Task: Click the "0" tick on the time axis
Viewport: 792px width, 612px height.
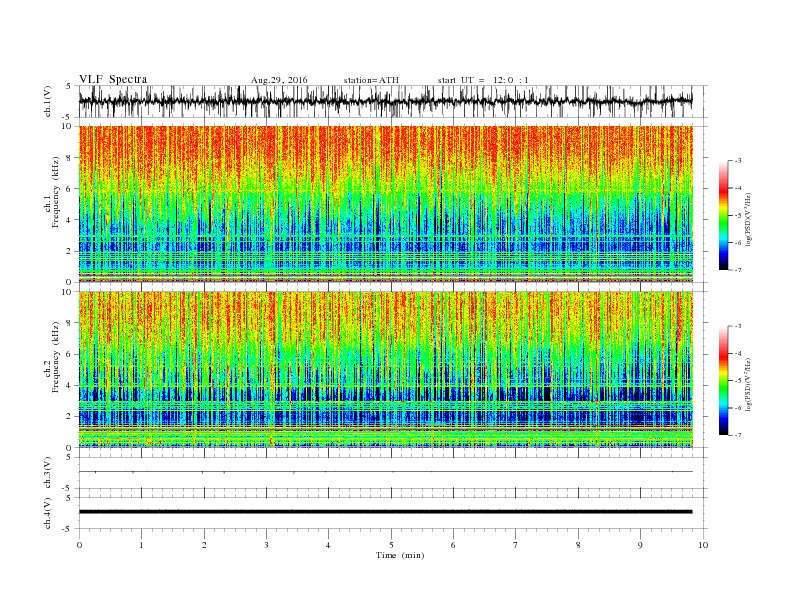Action: pos(79,545)
